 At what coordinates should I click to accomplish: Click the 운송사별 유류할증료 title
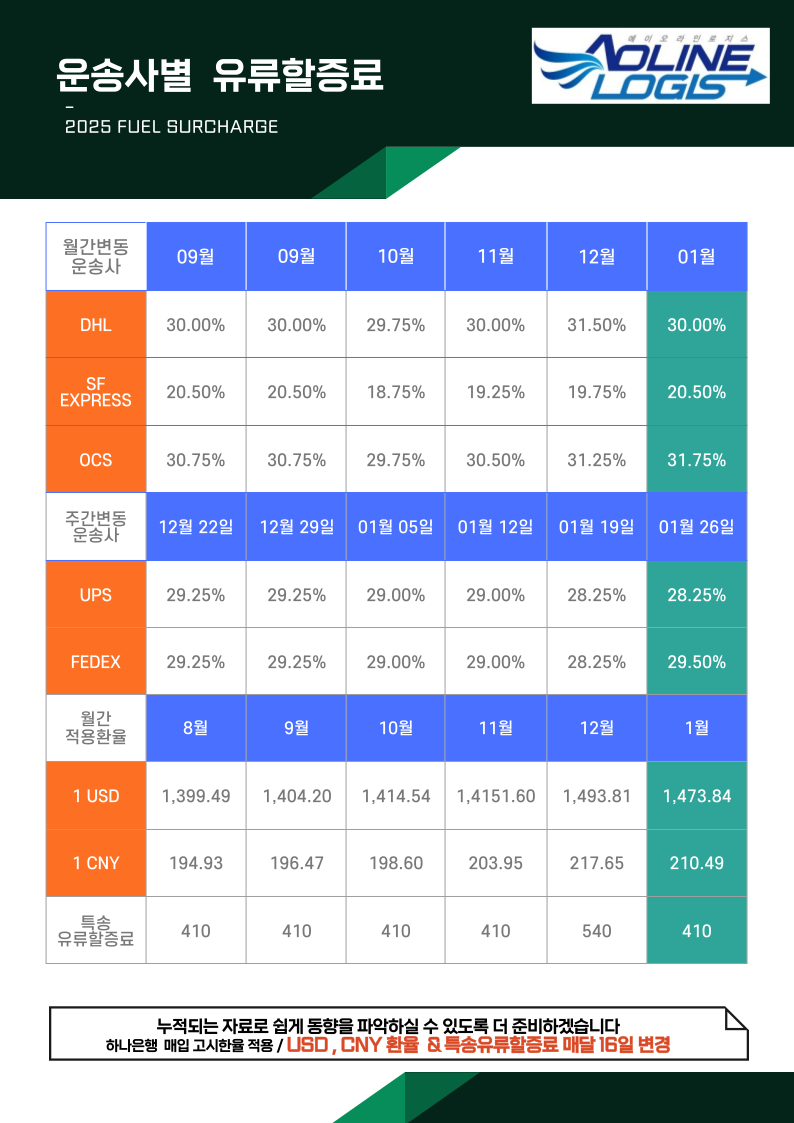pyautogui.click(x=221, y=74)
